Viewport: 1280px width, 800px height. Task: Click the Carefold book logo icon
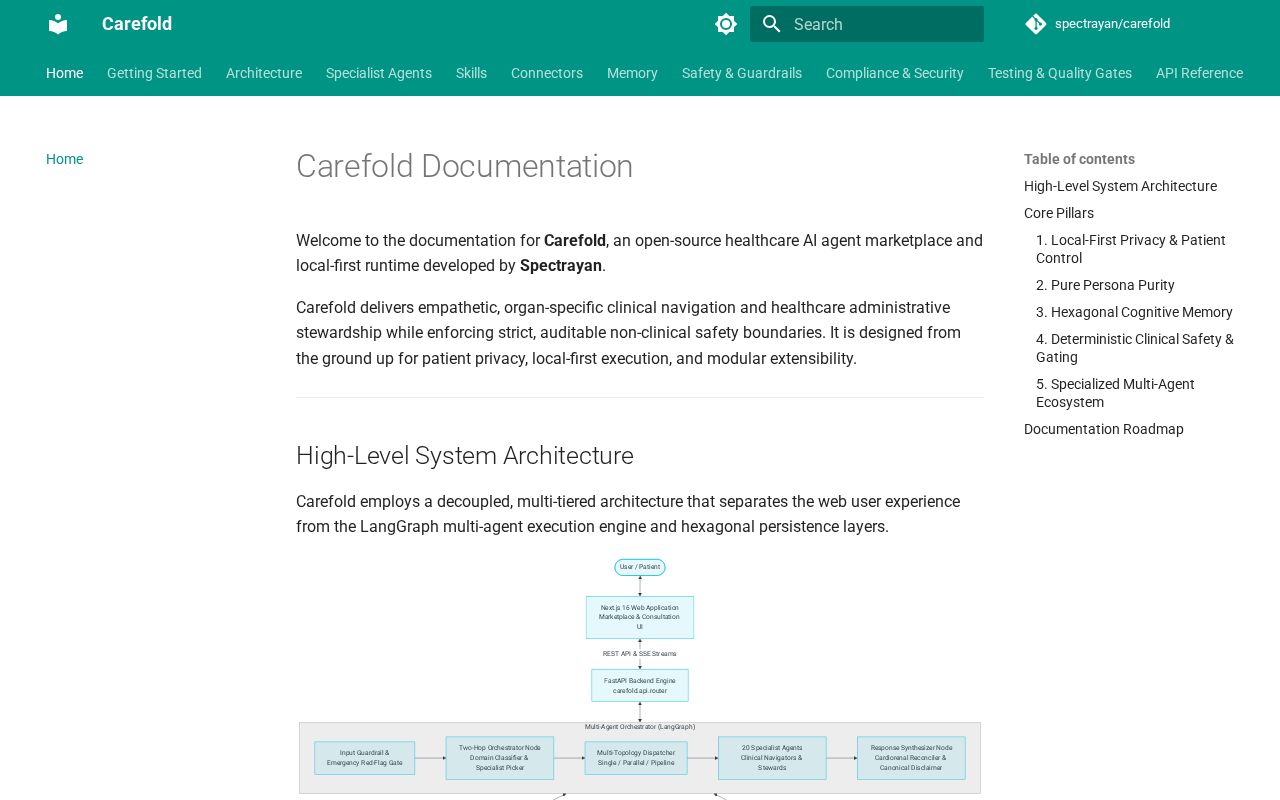[x=58, y=24]
